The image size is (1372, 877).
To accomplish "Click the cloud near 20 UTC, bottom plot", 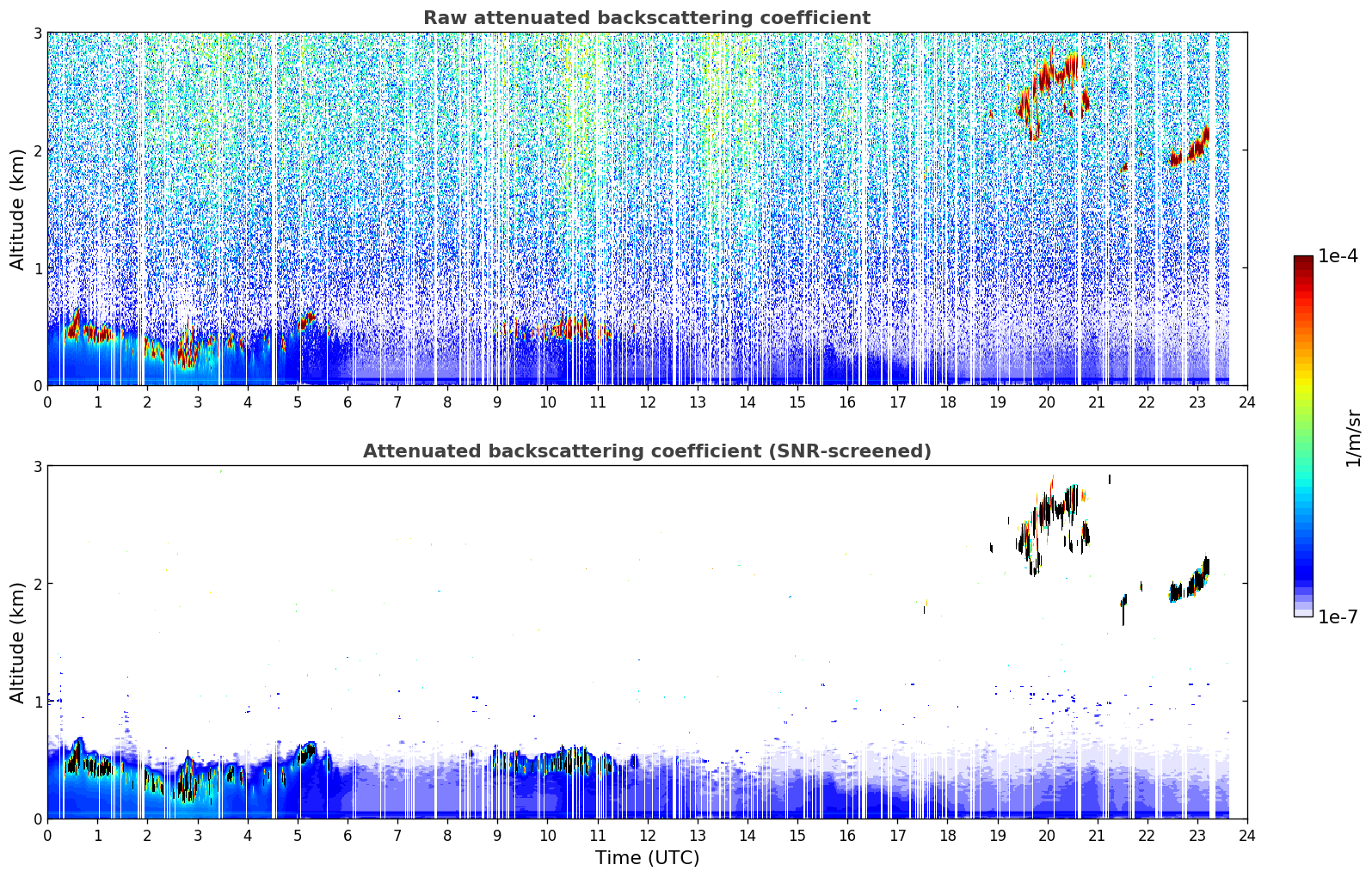I will pos(1051,524).
